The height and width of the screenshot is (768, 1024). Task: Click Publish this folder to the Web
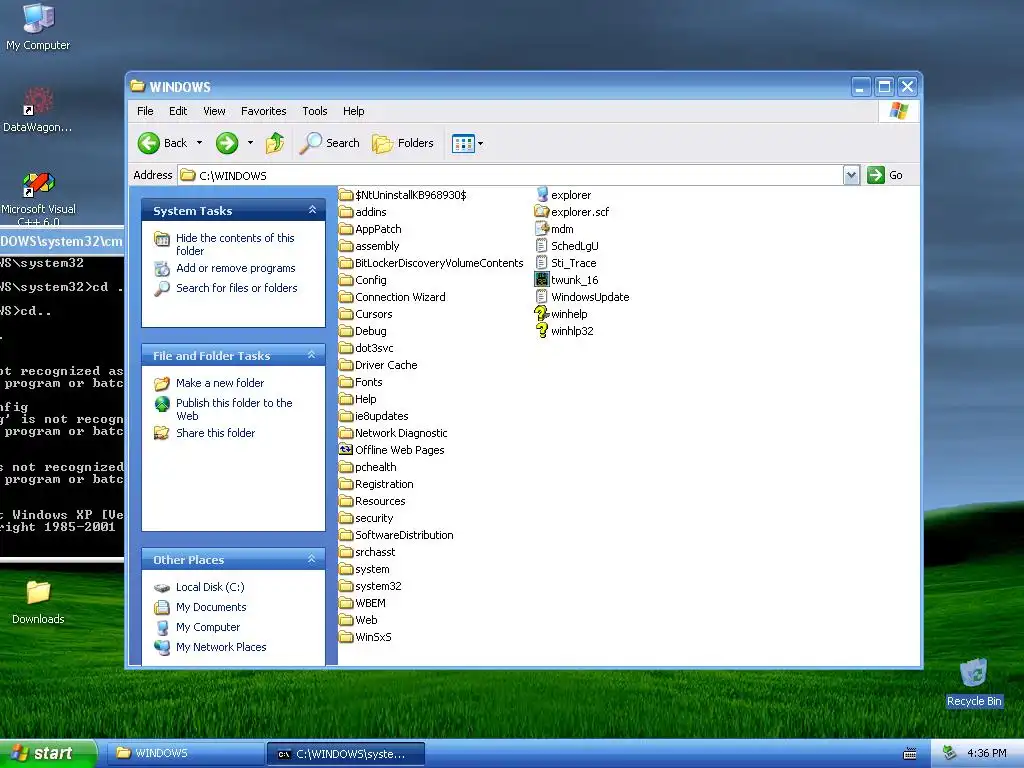click(234, 409)
